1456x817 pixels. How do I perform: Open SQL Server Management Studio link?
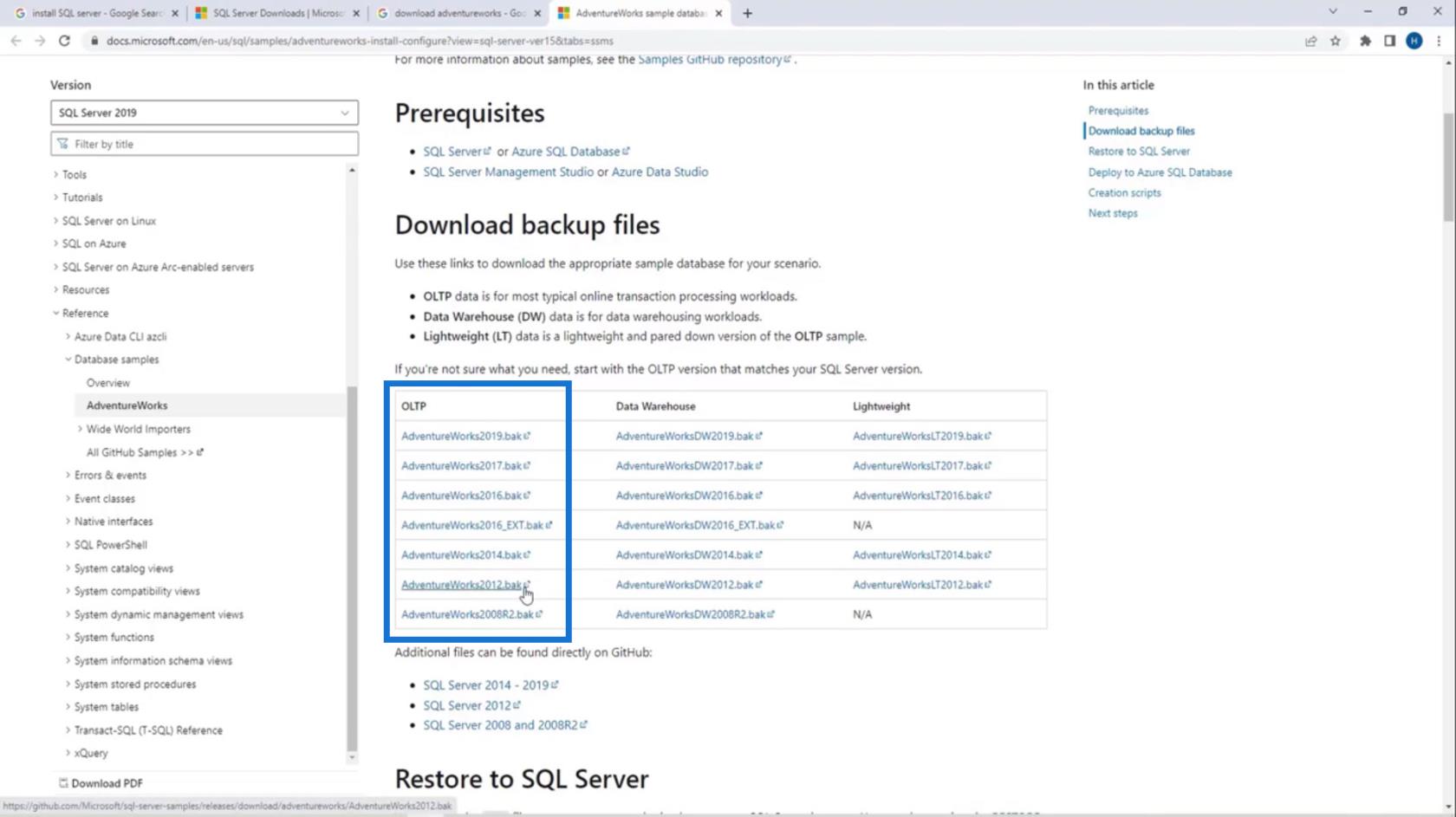coord(508,172)
